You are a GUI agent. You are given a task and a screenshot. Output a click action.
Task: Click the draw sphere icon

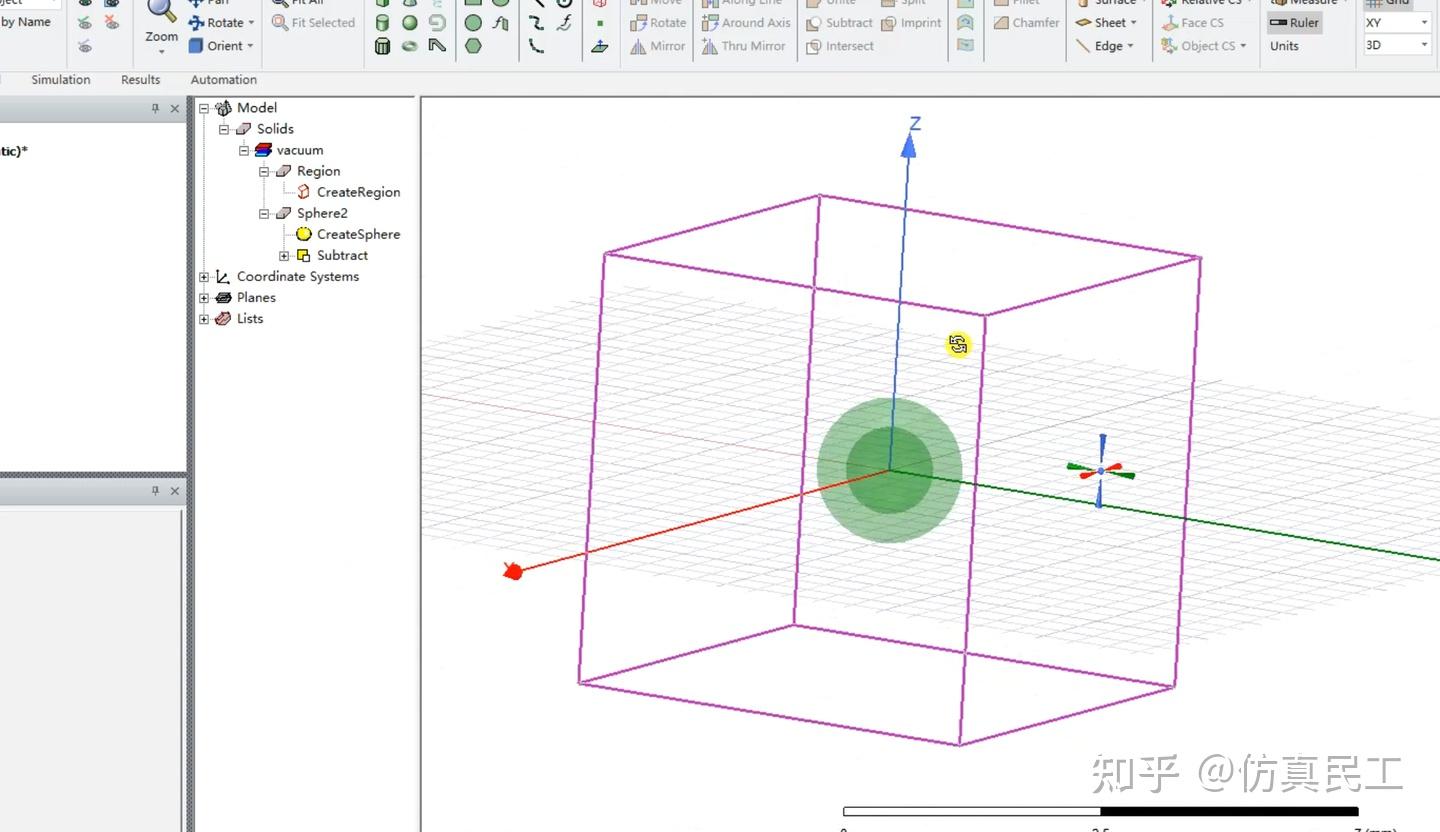click(x=410, y=22)
